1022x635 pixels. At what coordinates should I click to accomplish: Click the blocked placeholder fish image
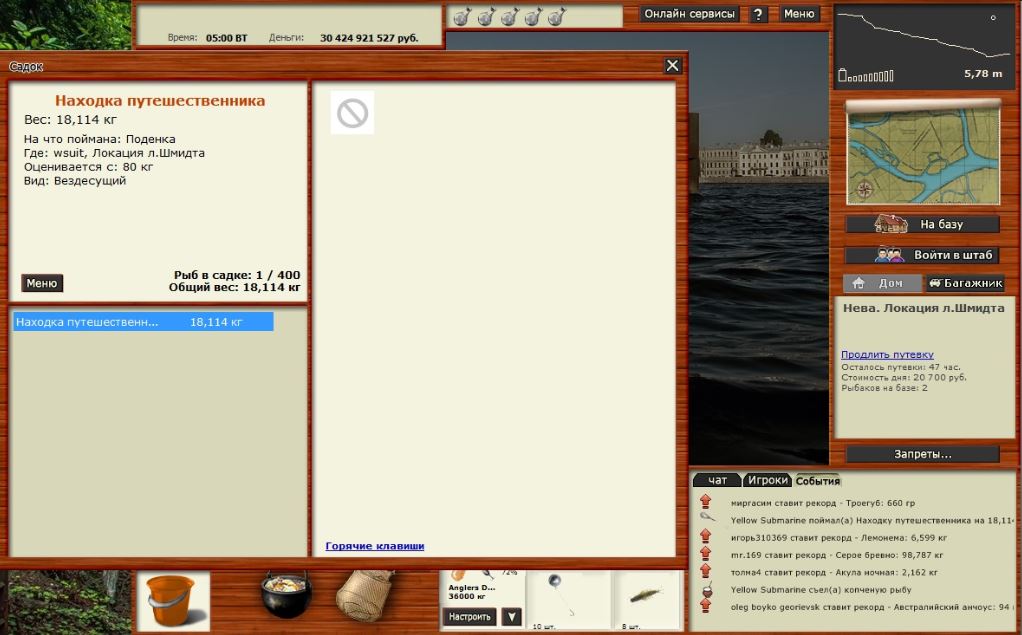352,113
